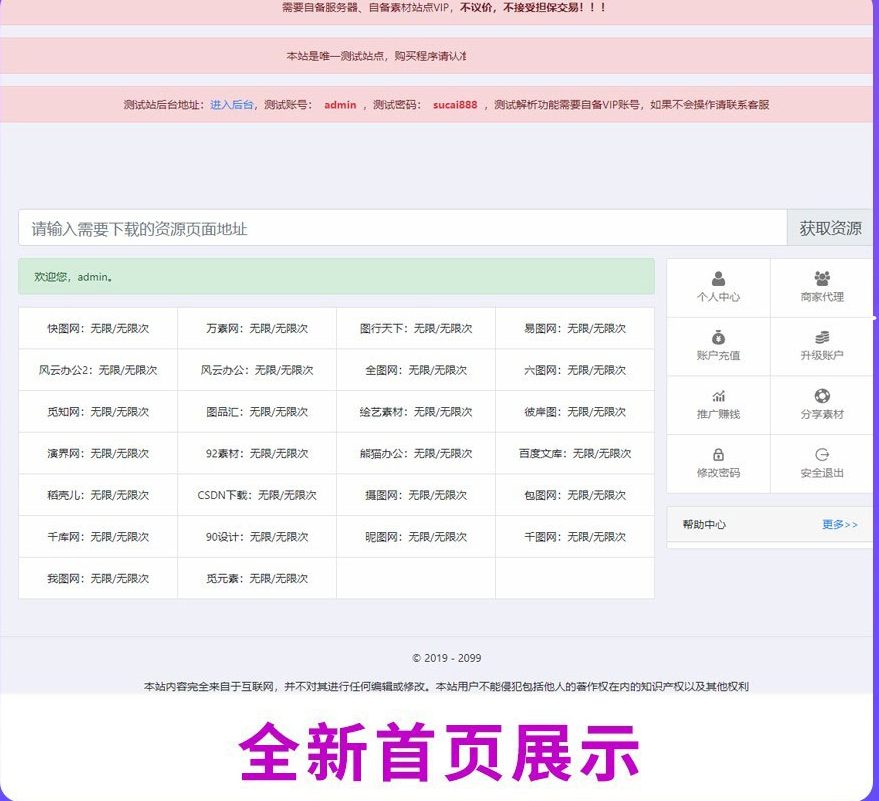Click the 千图网 cell

point(575,537)
